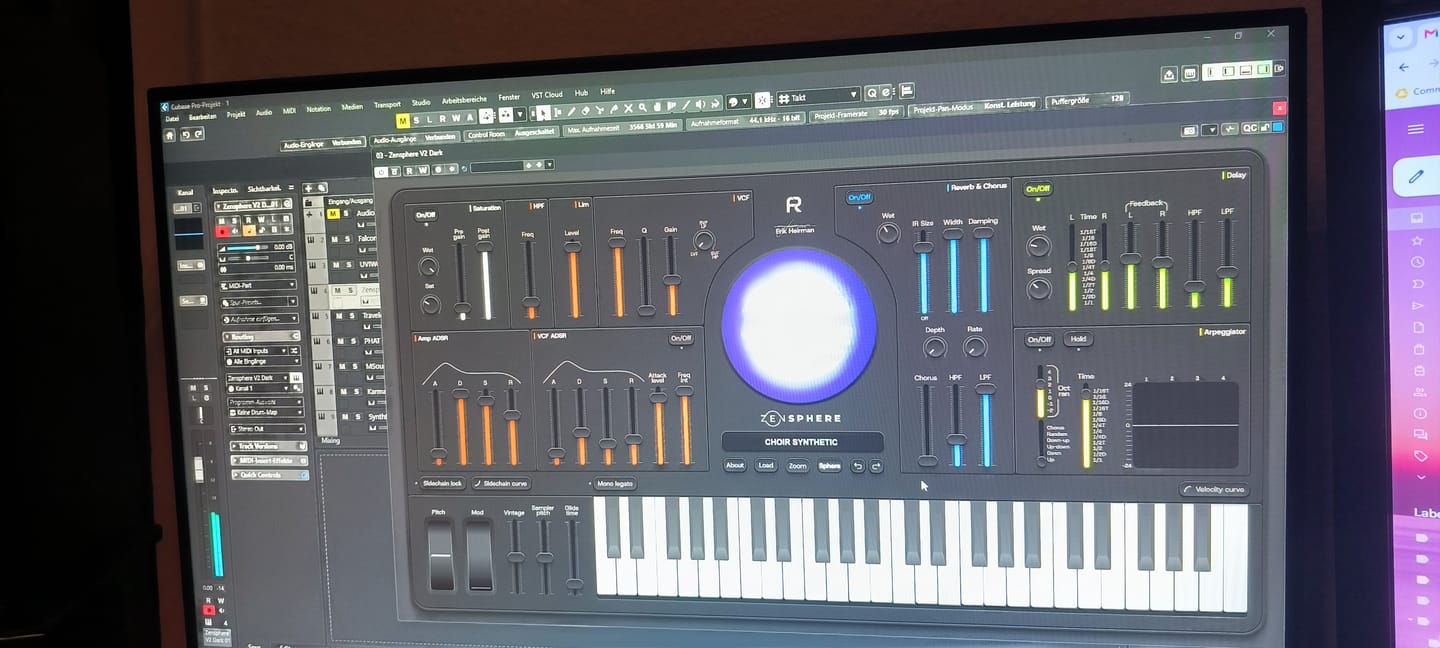Image resolution: width=1440 pixels, height=648 pixels.
Task: Click the Erik Heirman R logo
Action: (x=794, y=205)
